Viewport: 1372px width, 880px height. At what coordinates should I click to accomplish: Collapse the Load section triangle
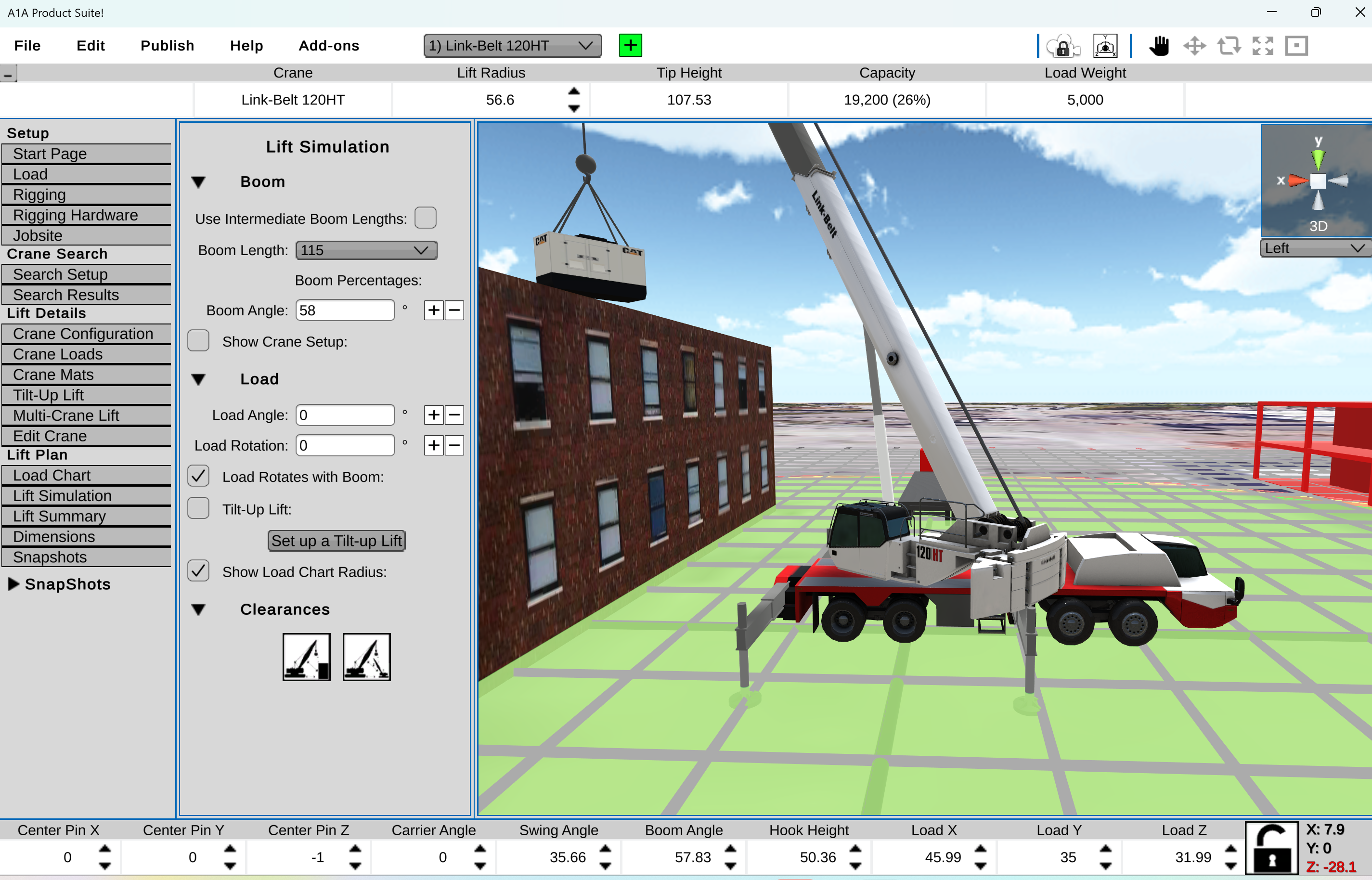click(198, 379)
